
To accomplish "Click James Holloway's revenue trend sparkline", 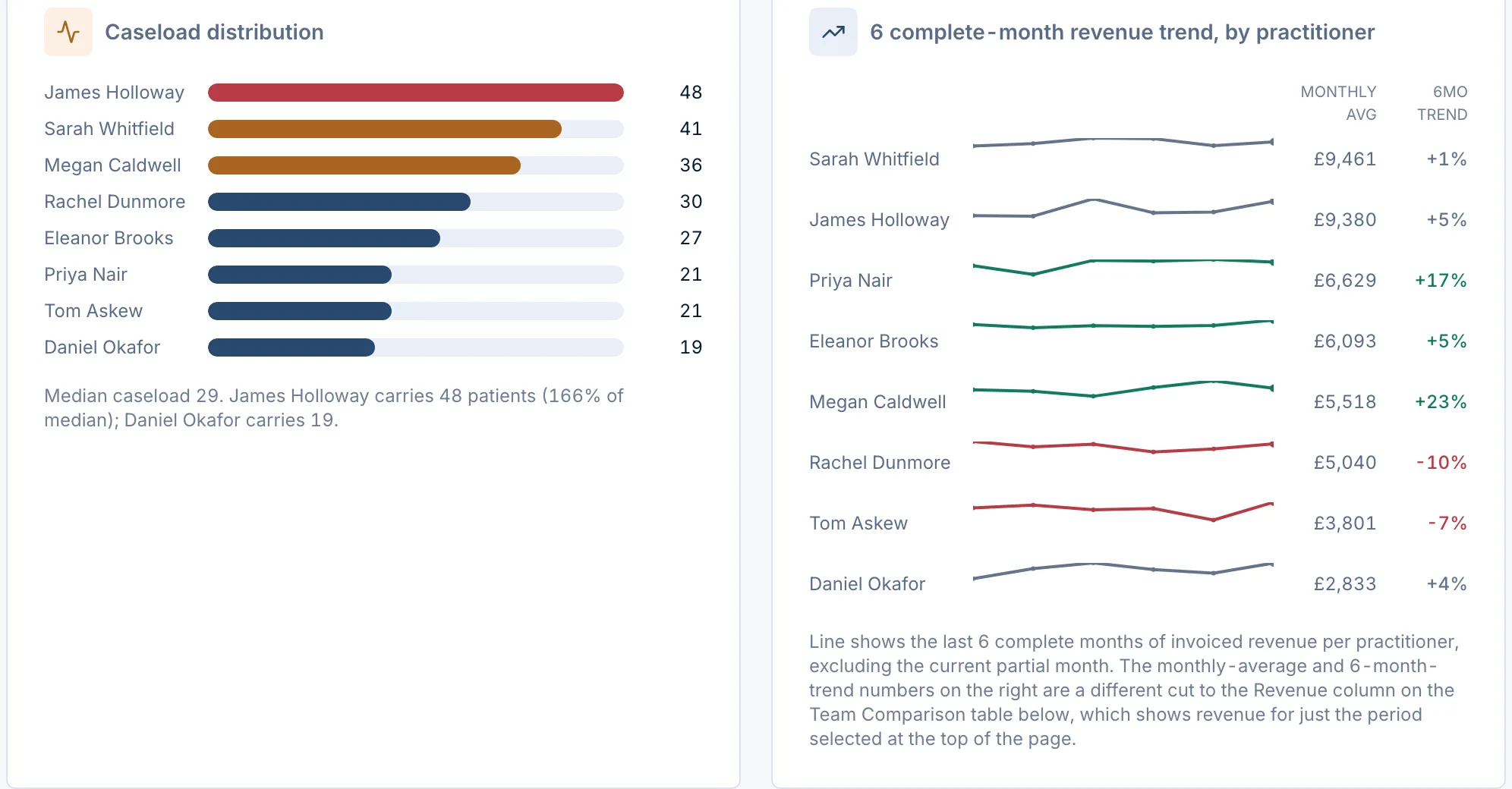I will pyautogui.click(x=1123, y=208).
